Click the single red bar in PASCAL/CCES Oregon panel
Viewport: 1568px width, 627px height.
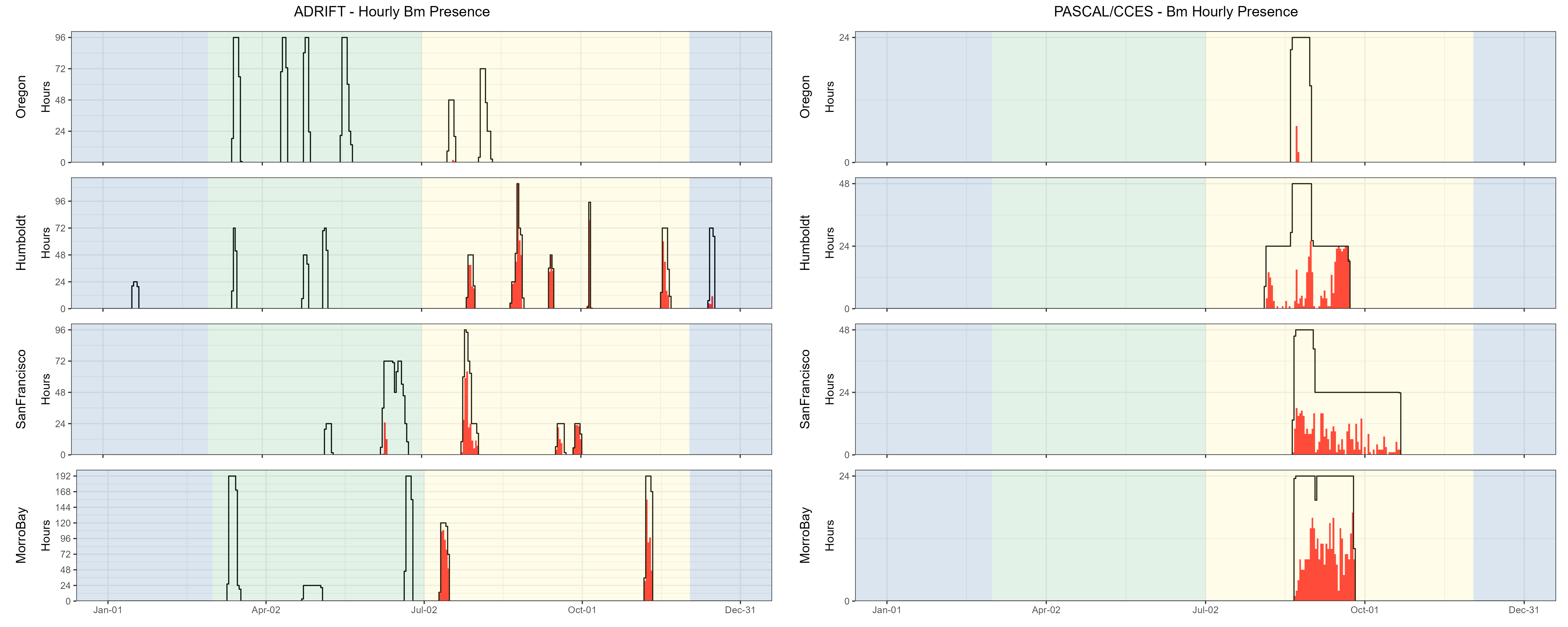(x=1297, y=144)
